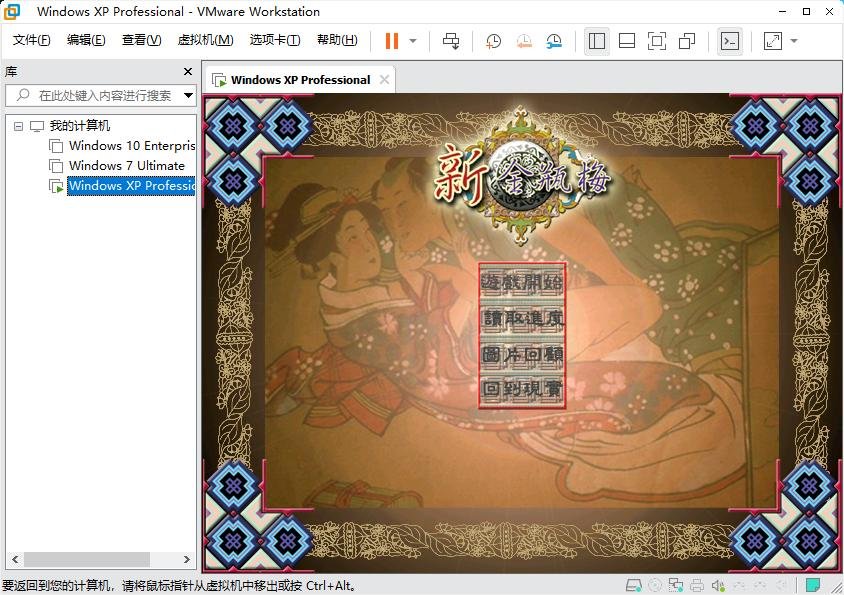Click the library scrollbar left arrow
844x595 pixels.
coord(15,559)
